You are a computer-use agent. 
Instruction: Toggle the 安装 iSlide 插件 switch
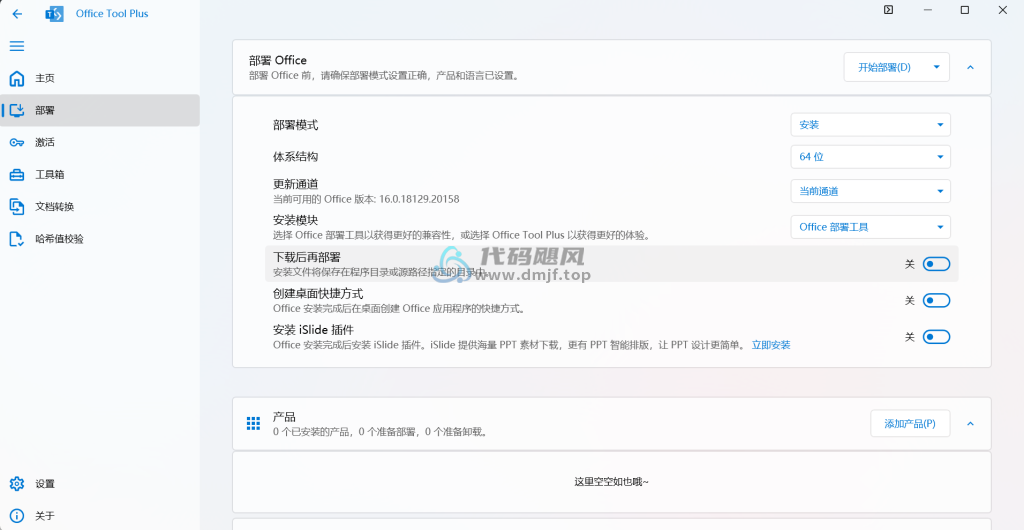click(x=936, y=337)
